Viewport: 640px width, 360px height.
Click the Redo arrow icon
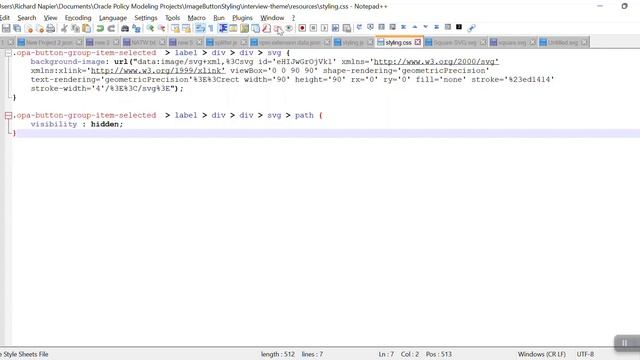point(111,28)
